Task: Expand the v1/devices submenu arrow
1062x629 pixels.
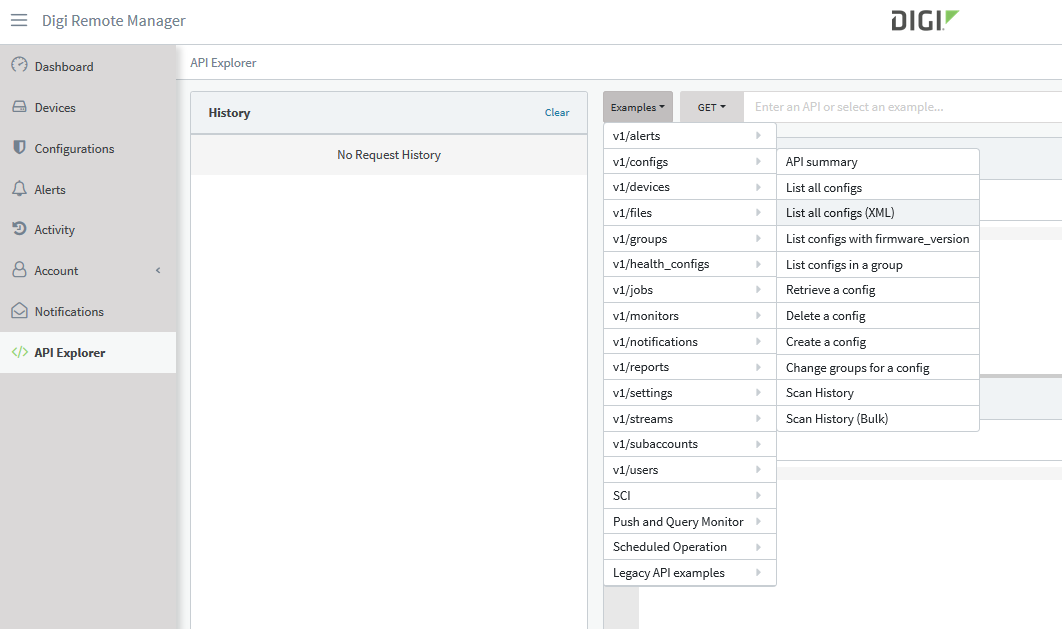Action: [x=758, y=187]
